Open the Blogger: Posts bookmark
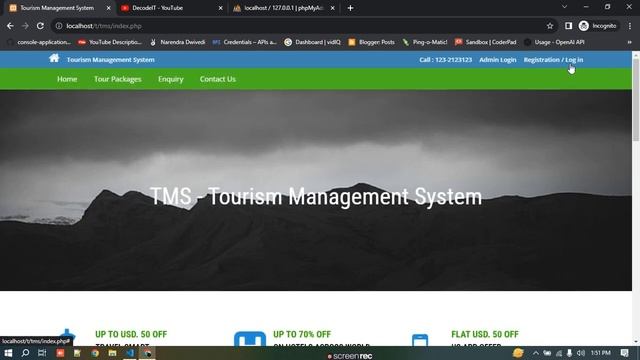Viewport: 640px width, 360px height. point(371,42)
